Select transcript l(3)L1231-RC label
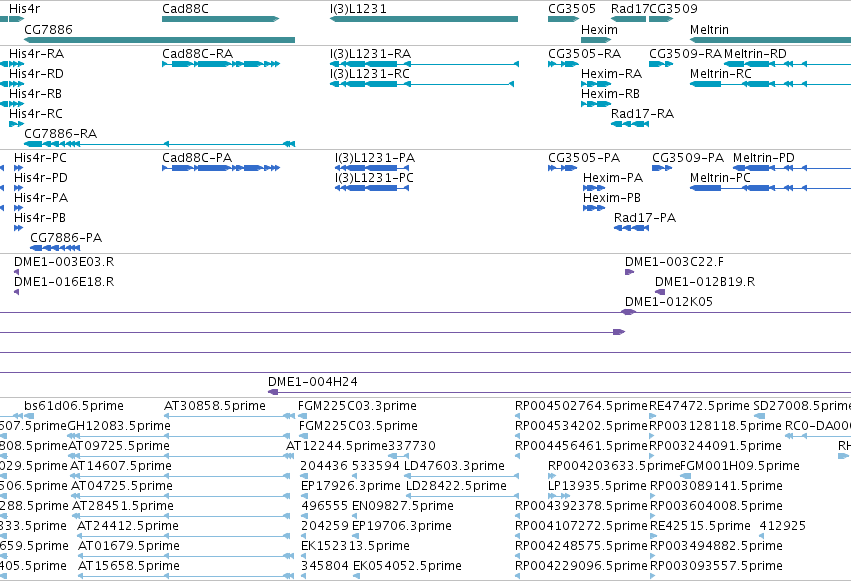The image size is (851, 581). pos(370,74)
